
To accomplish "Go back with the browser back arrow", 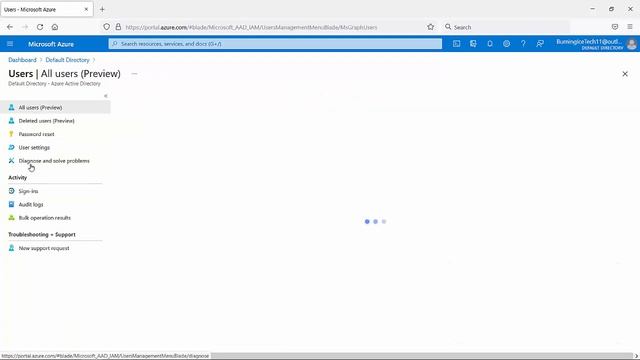I will 10,27.
